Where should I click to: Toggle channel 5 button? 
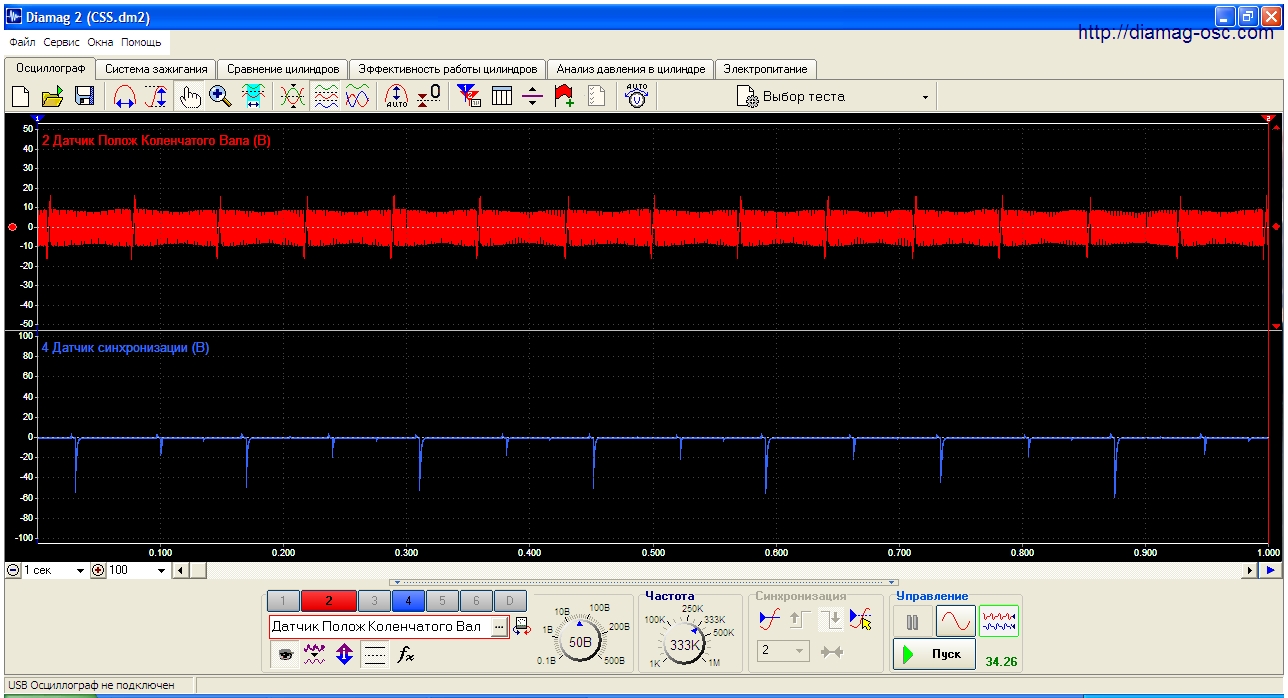pyautogui.click(x=442, y=601)
